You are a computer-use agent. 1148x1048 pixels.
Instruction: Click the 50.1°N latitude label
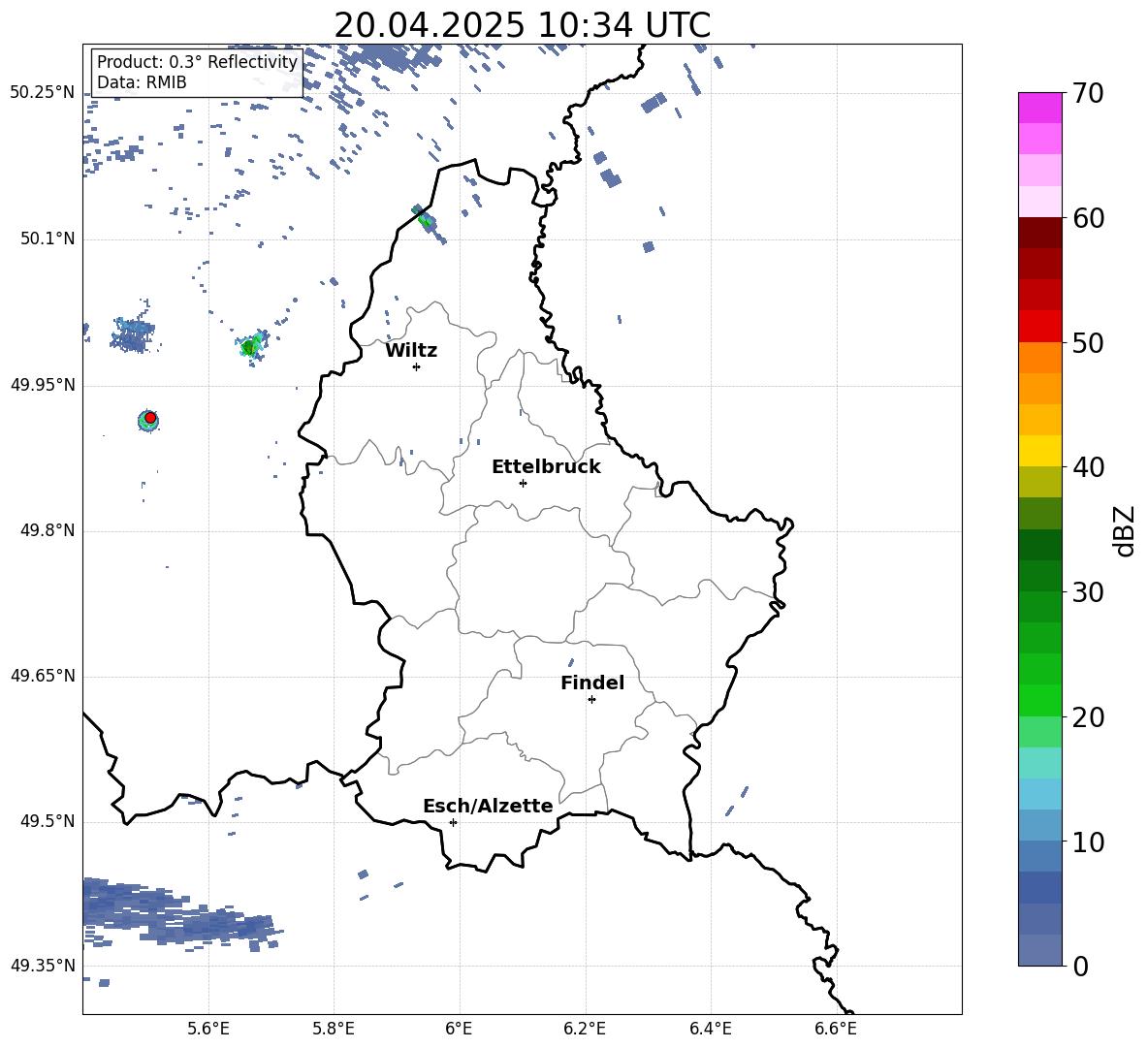[x=48, y=239]
